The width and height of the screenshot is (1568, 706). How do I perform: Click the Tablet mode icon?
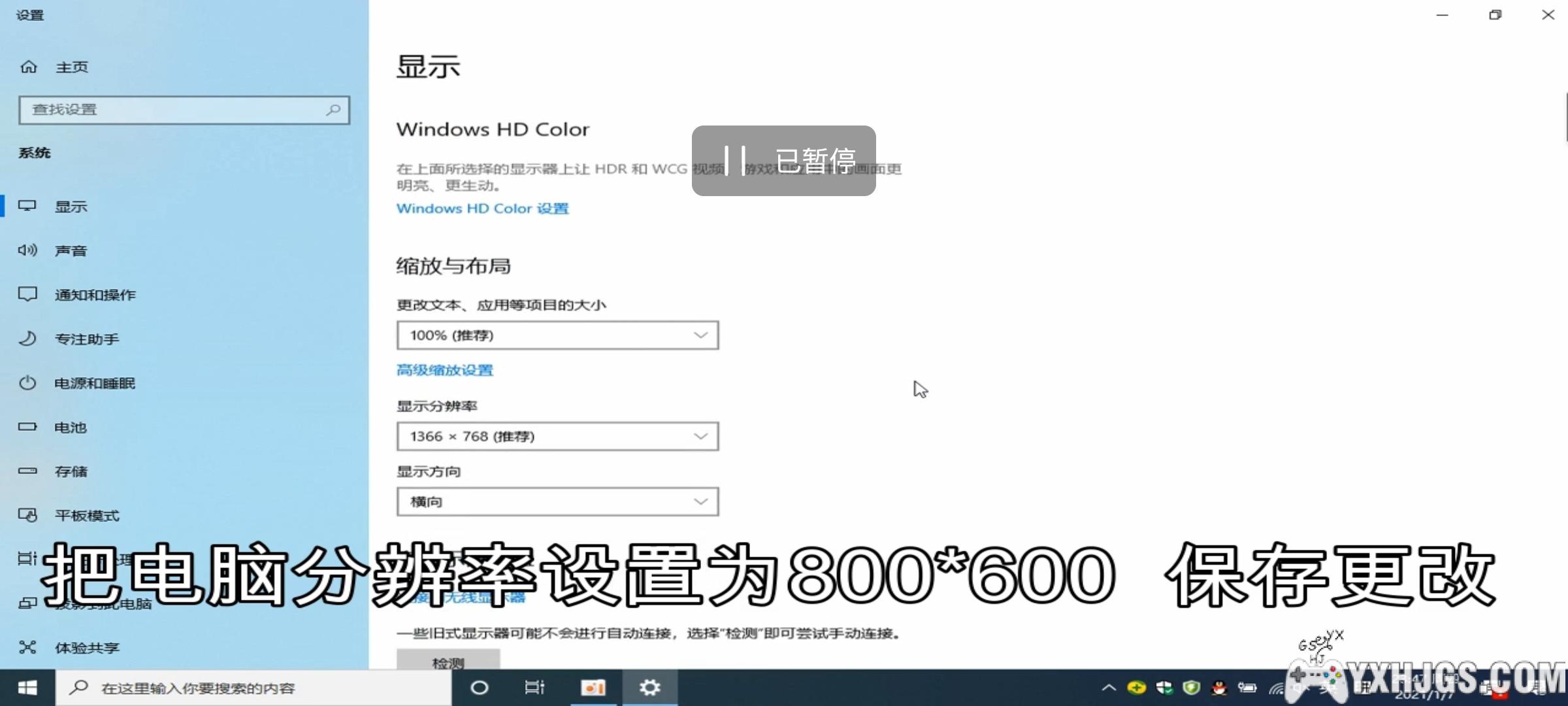(x=27, y=515)
